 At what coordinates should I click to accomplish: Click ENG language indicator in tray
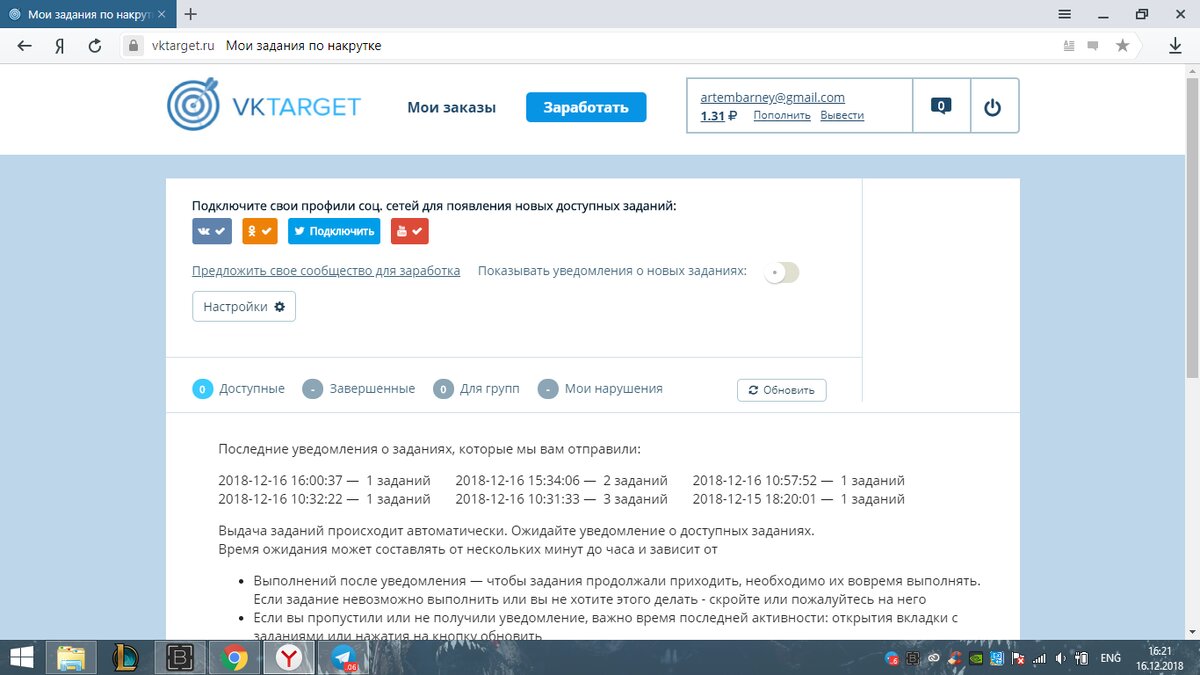tap(1110, 658)
